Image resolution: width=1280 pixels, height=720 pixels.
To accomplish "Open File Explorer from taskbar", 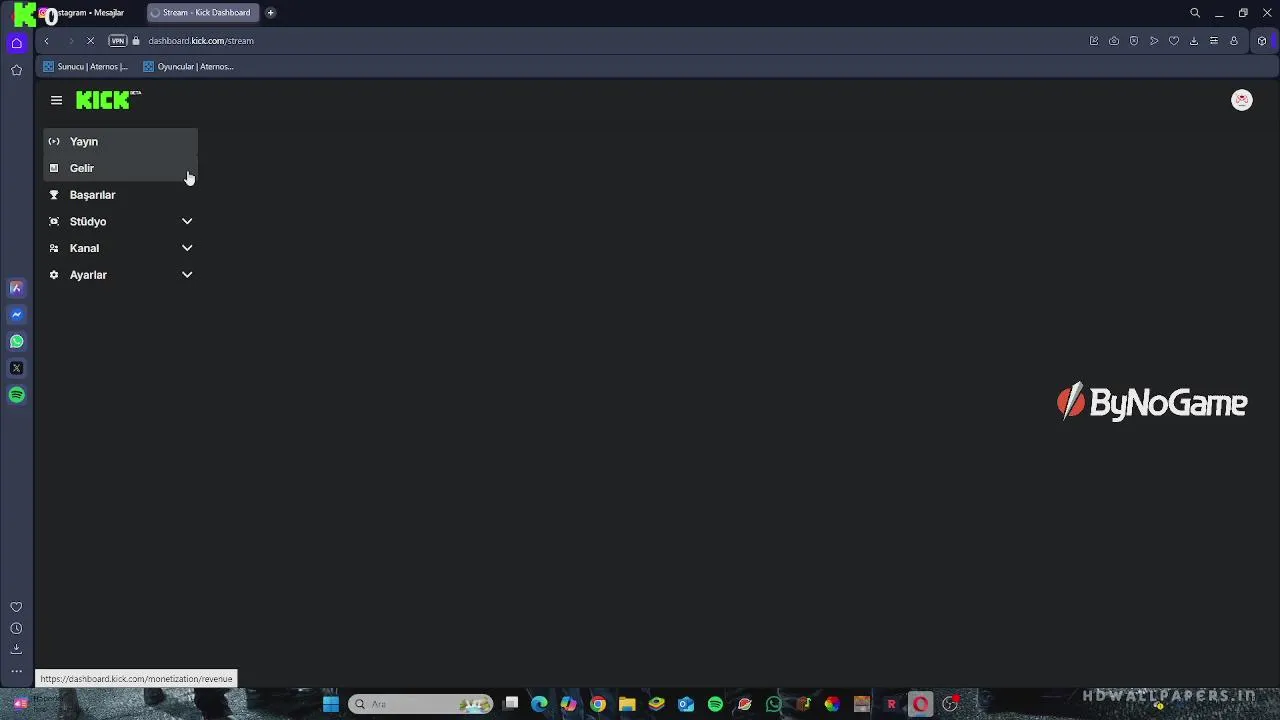I will pyautogui.click(x=627, y=704).
